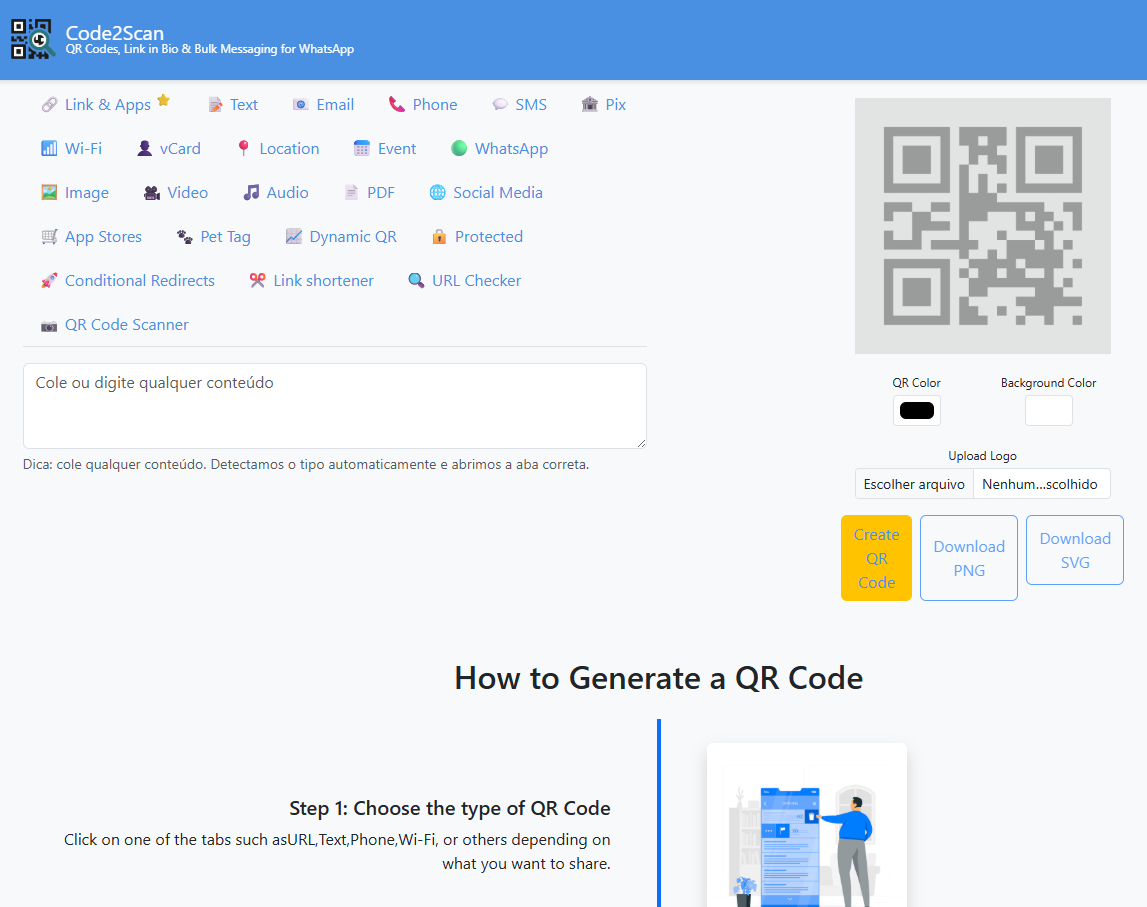Open the Conditional Redirects icon

pyautogui.click(x=48, y=281)
